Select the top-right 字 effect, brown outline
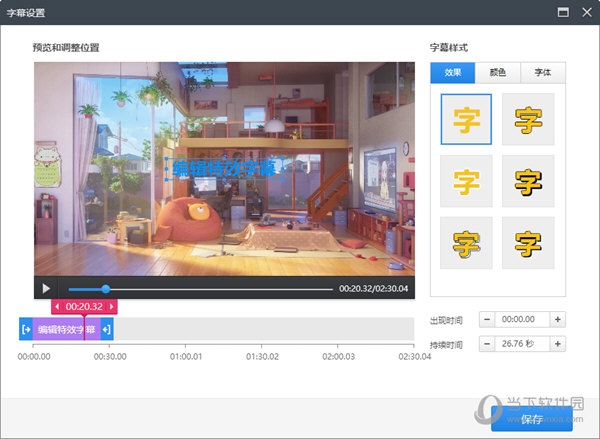The image size is (600, 439). tap(528, 119)
